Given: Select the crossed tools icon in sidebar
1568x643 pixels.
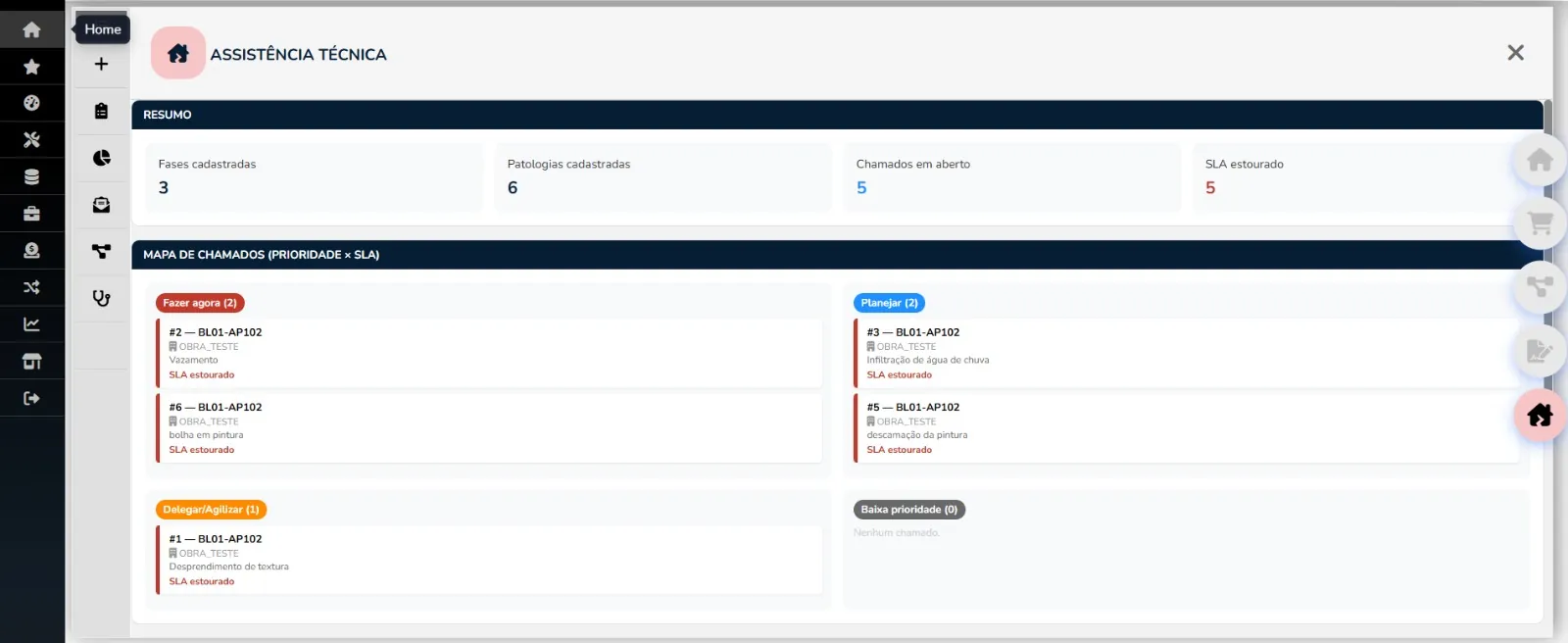Looking at the screenshot, I should click(31, 140).
